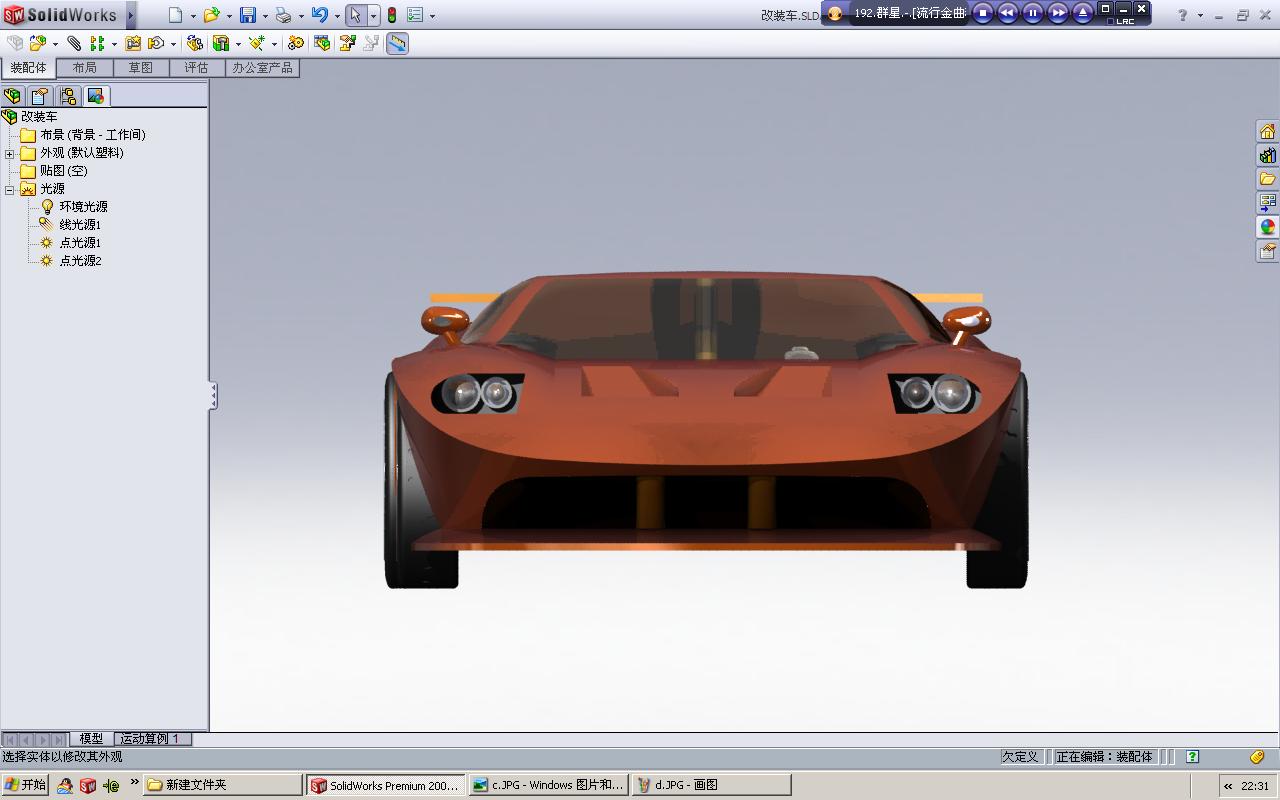Click the Mate paperclip icon
Screen dimensions: 1280x800
74,43
